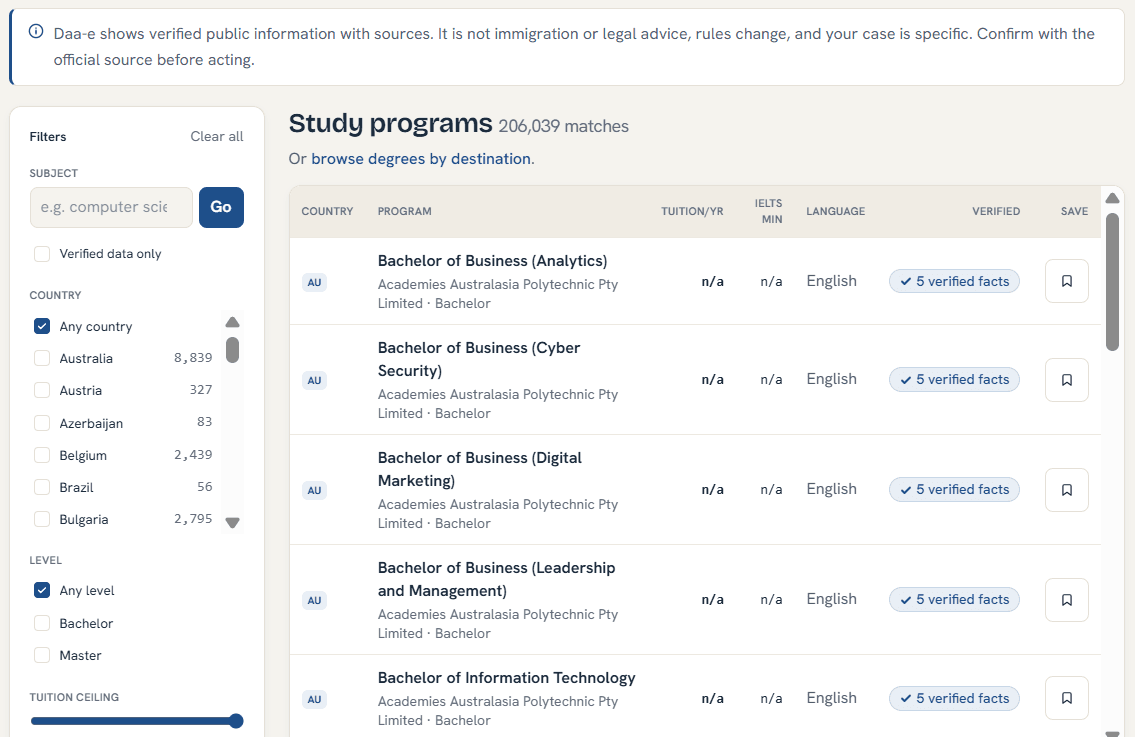Check the Austria country filter
This screenshot has width=1135, height=737.
[x=42, y=390]
